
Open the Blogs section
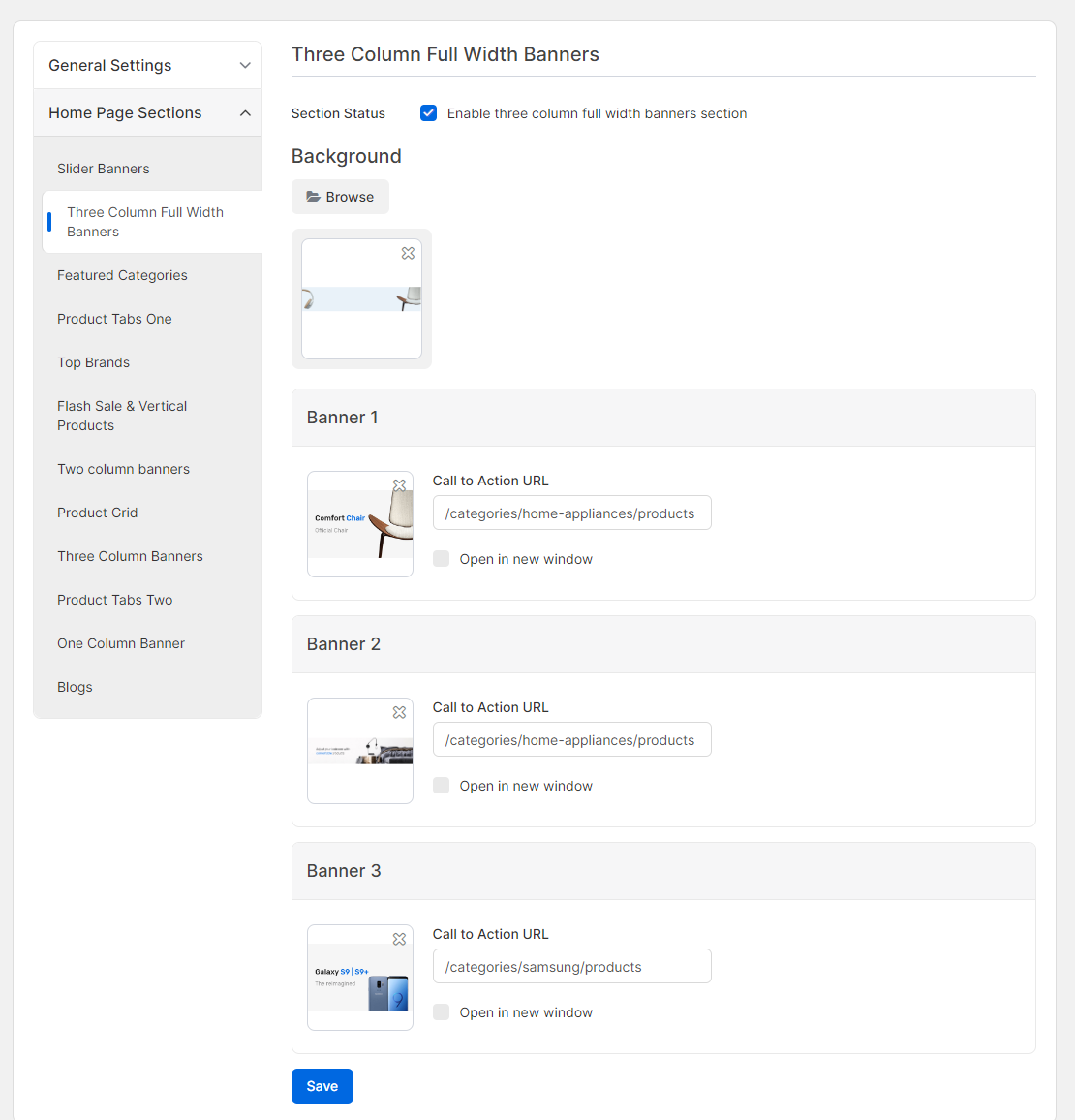pos(75,687)
